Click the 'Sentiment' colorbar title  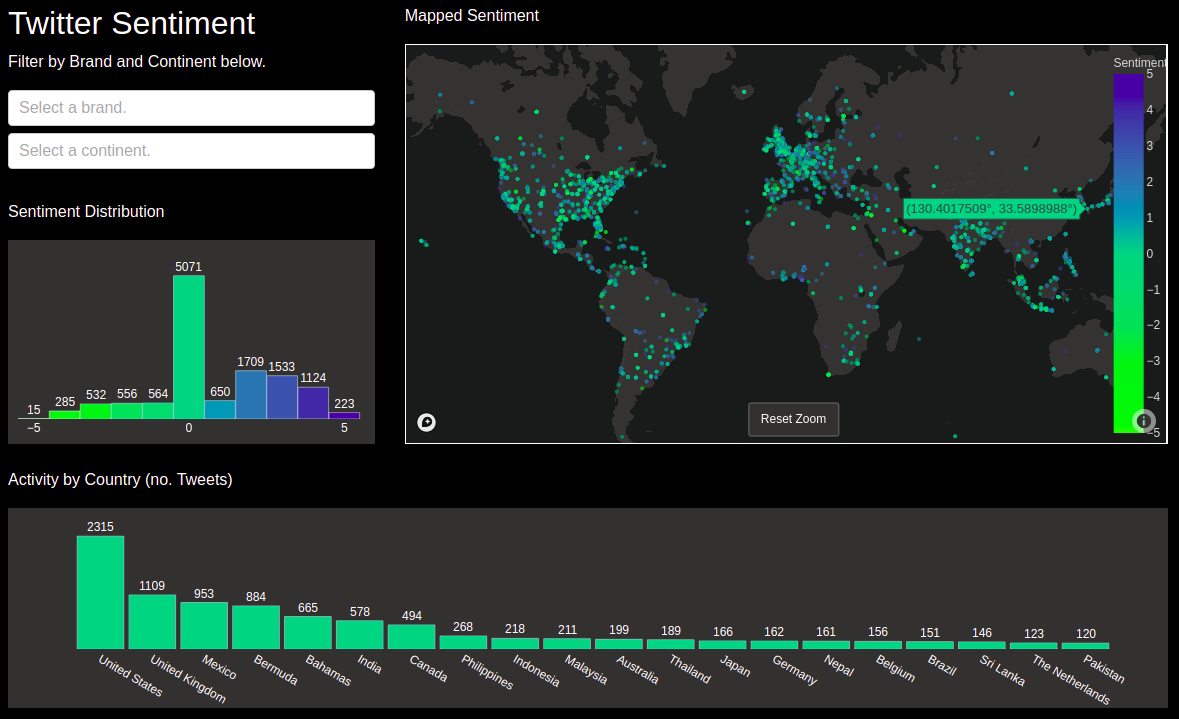pyautogui.click(x=1140, y=62)
